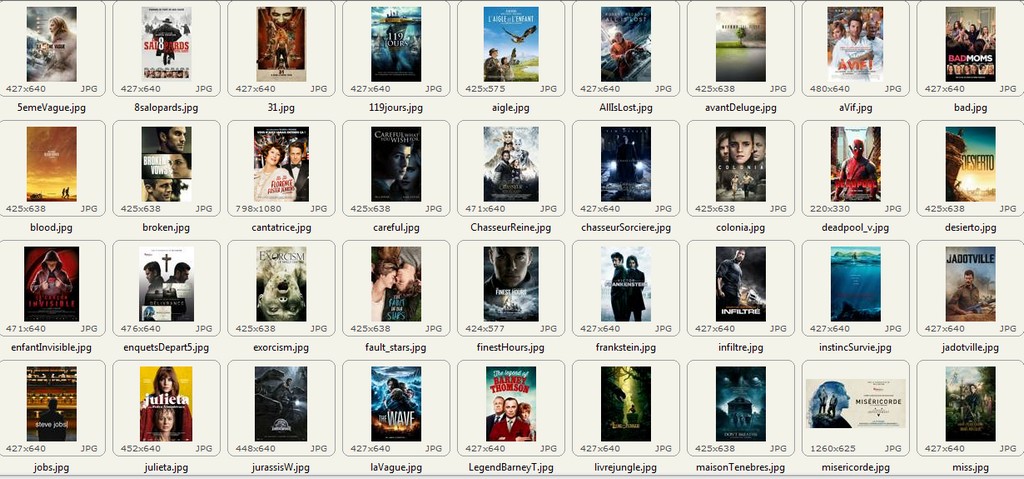Select the wide misericorde.jpg thumbnail
The image size is (1024, 479).
pos(856,403)
